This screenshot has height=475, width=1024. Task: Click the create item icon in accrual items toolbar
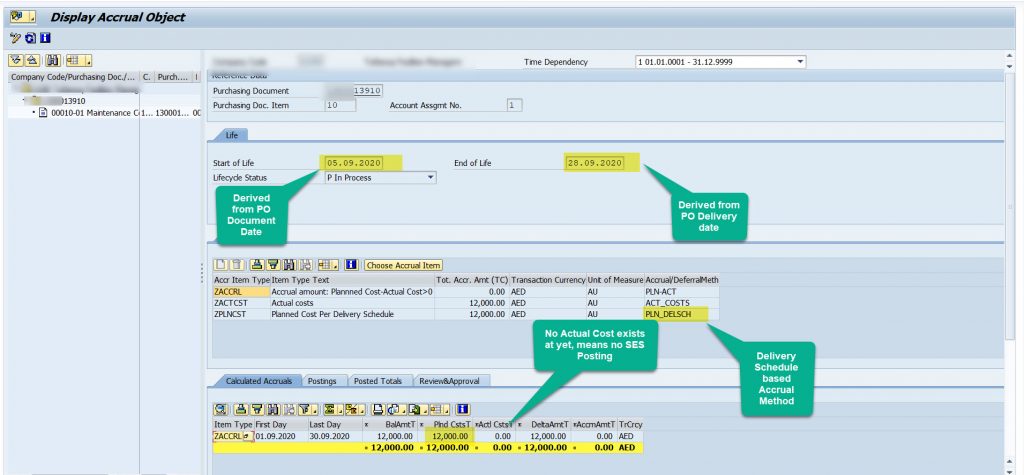coord(221,265)
